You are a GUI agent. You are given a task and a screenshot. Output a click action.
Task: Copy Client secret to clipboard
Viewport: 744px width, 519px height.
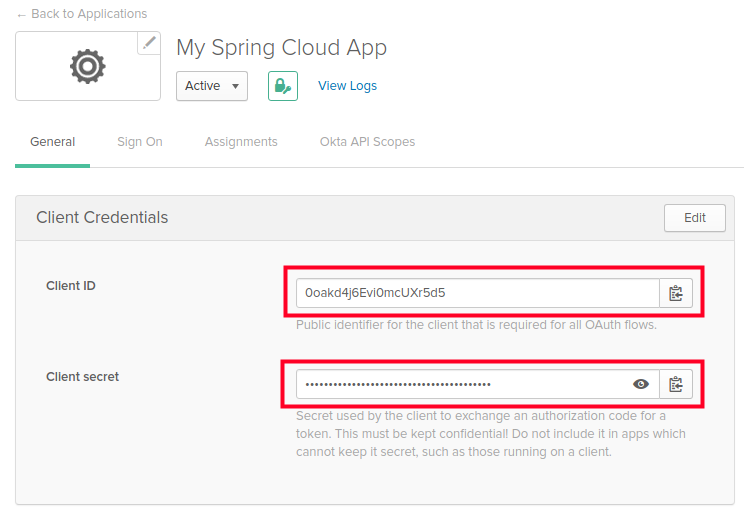point(676,384)
